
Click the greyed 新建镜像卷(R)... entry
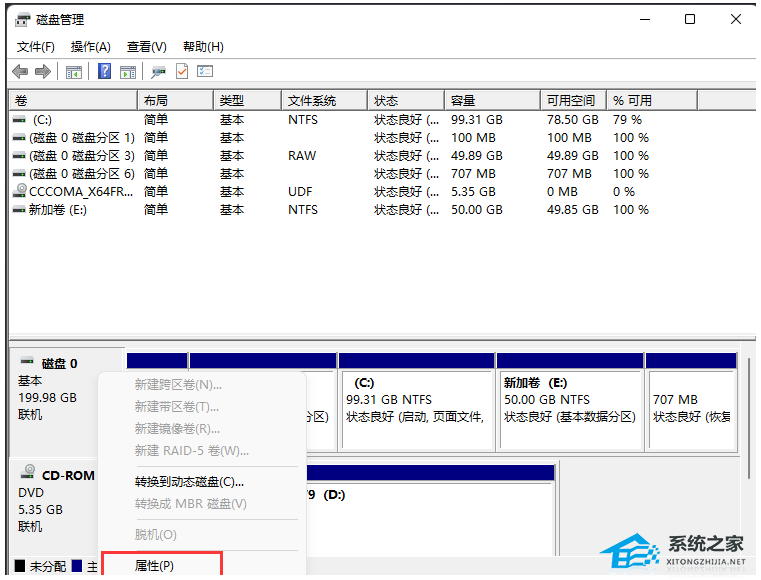(177, 429)
